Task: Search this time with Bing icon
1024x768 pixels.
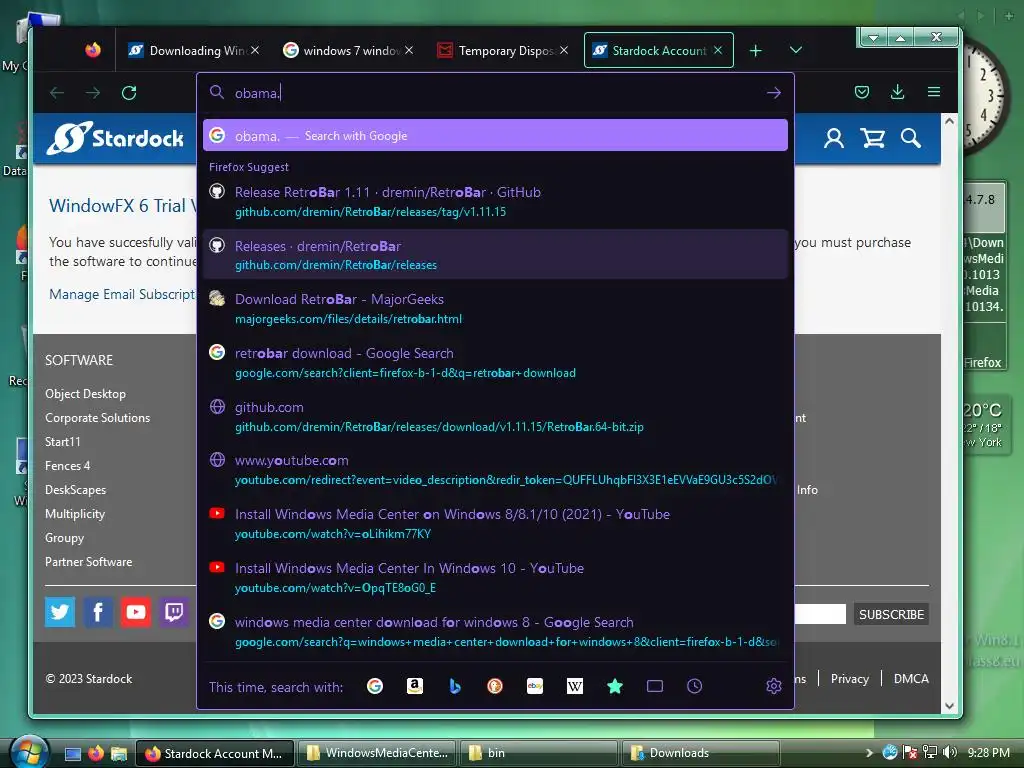Action: click(455, 686)
